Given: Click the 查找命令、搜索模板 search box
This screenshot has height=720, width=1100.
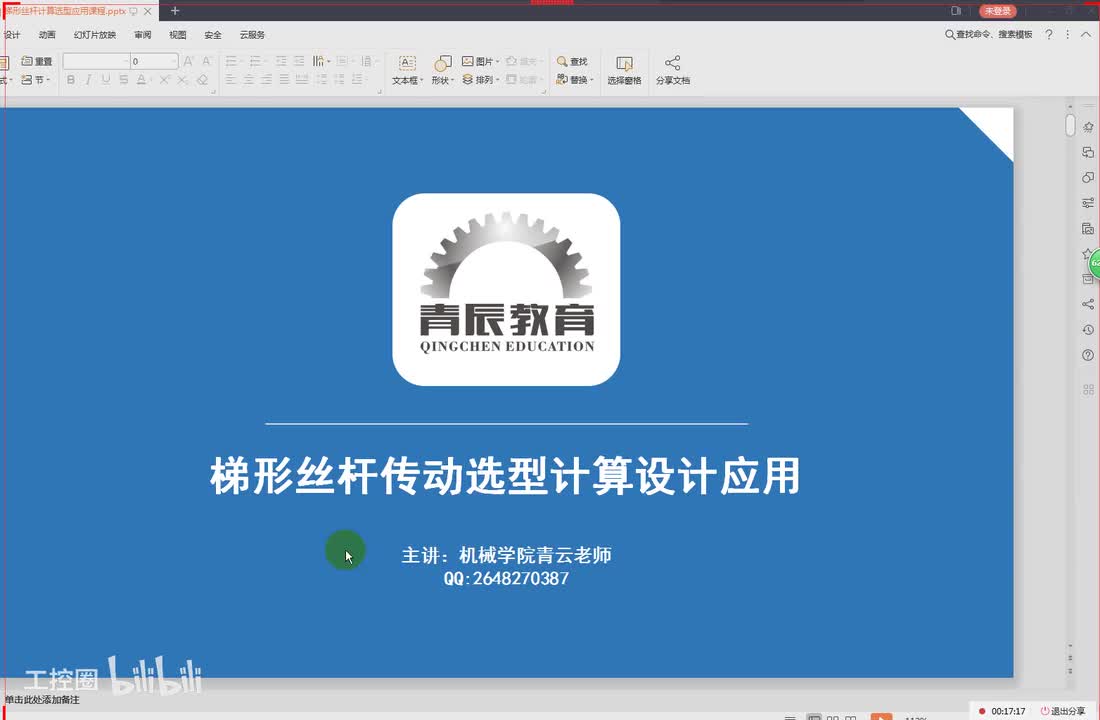Looking at the screenshot, I should point(988,34).
